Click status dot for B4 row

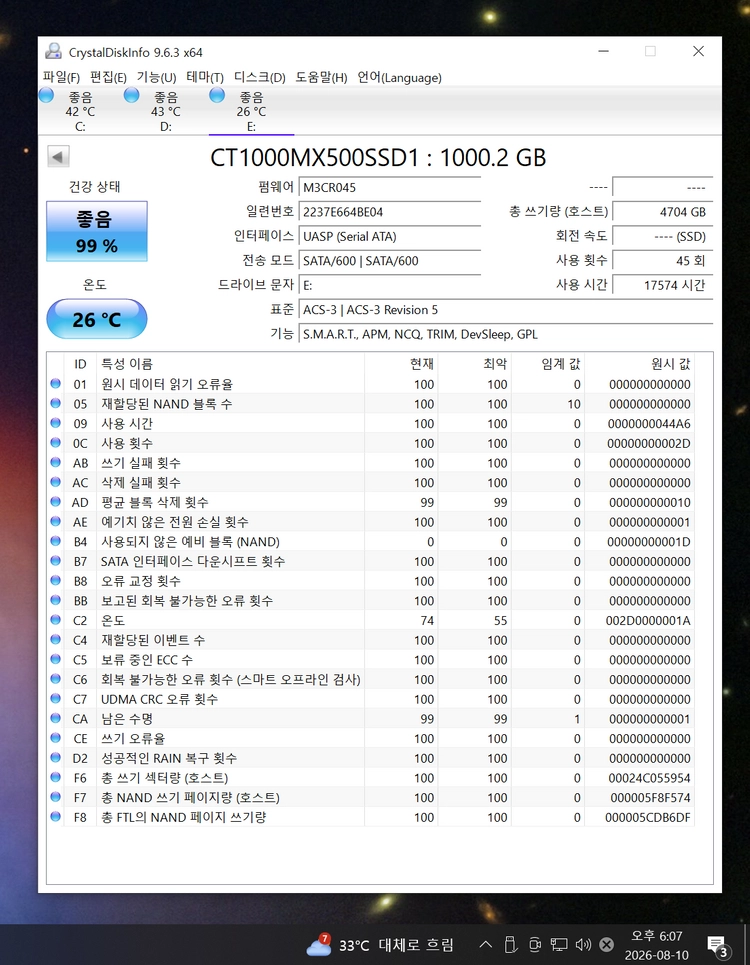click(55, 541)
